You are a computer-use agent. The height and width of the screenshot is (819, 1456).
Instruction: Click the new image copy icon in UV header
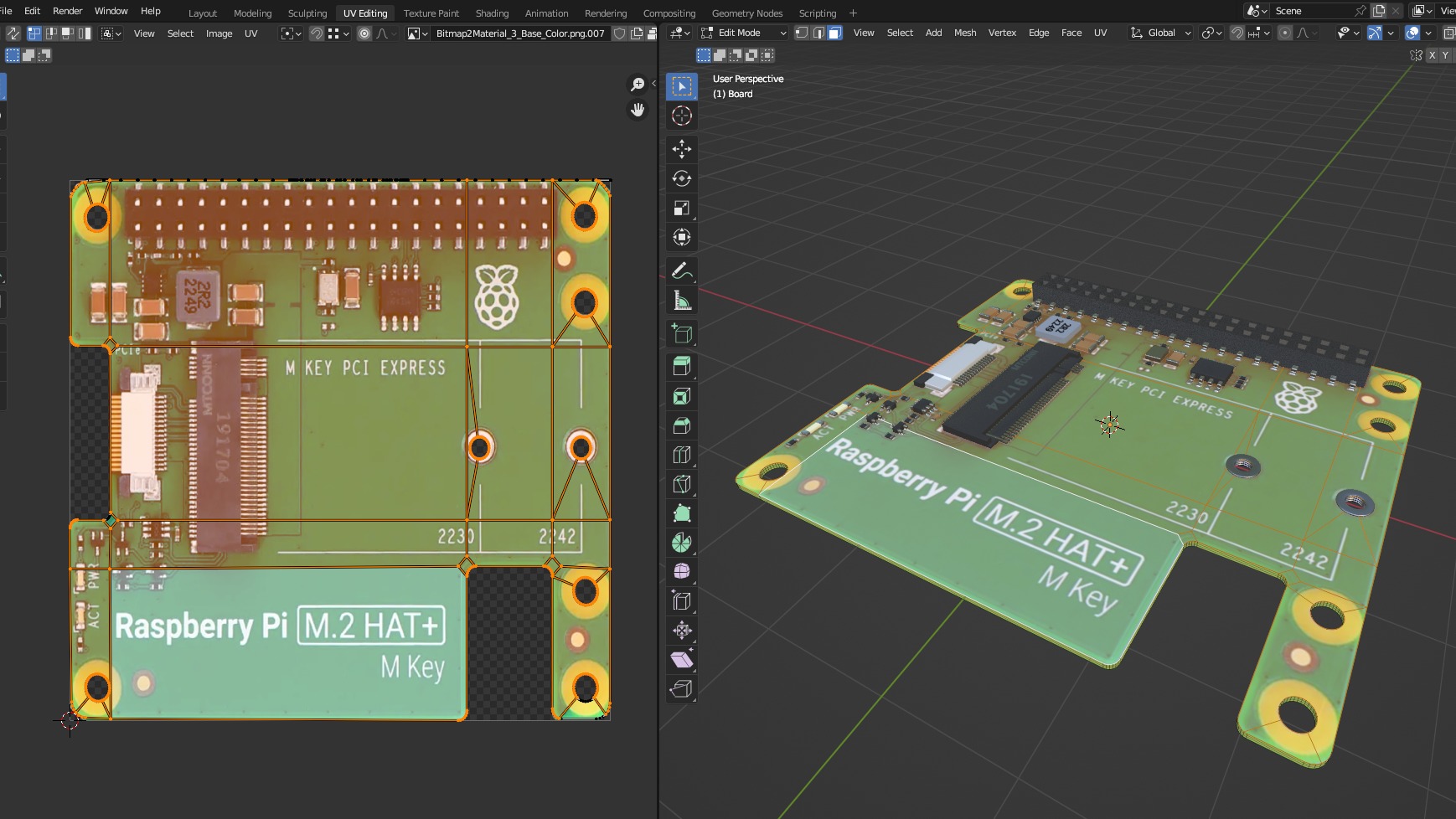point(637,33)
